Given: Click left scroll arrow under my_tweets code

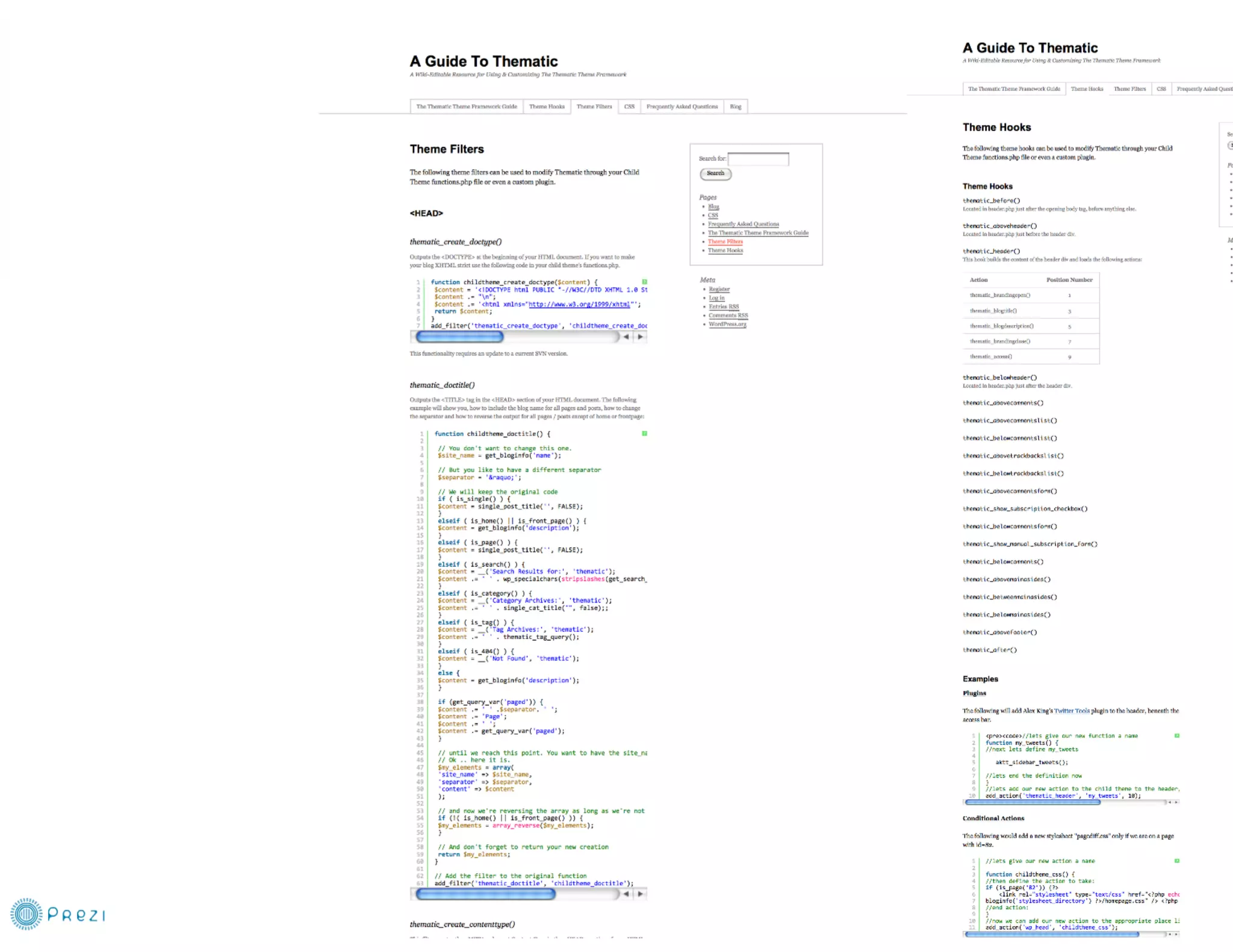Looking at the screenshot, I should click(1169, 802).
